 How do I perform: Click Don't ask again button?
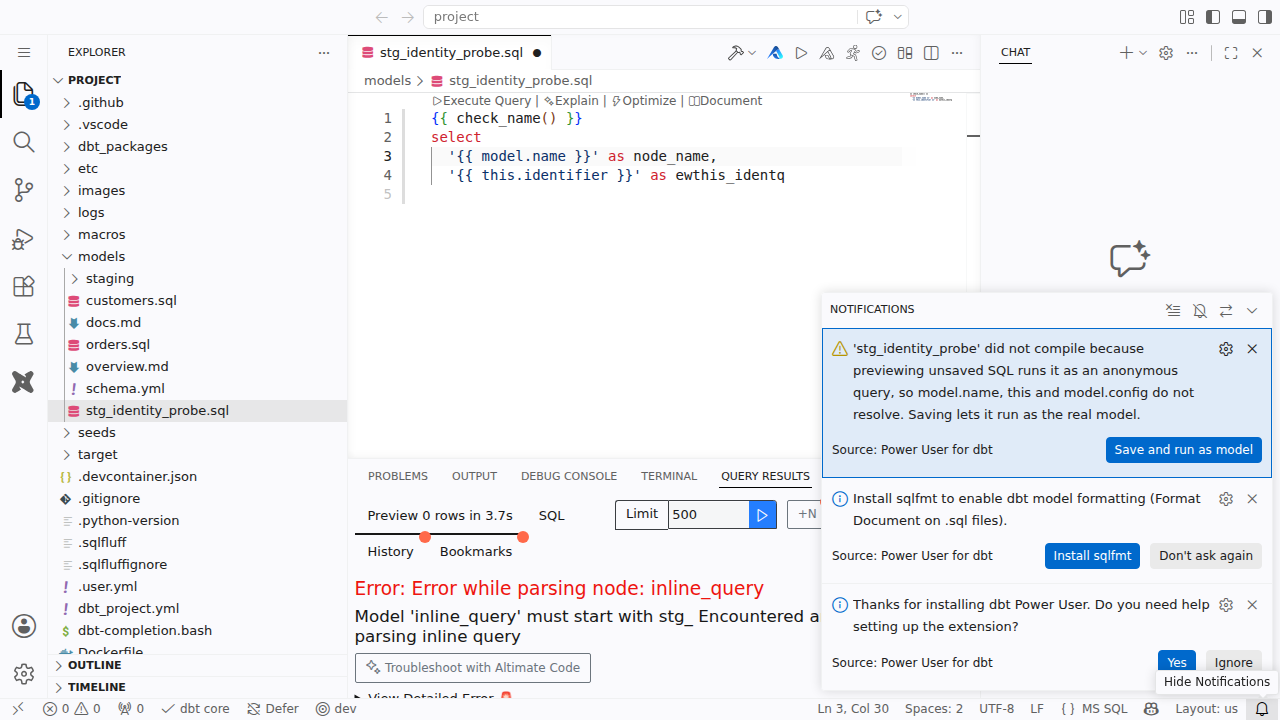pos(1206,556)
